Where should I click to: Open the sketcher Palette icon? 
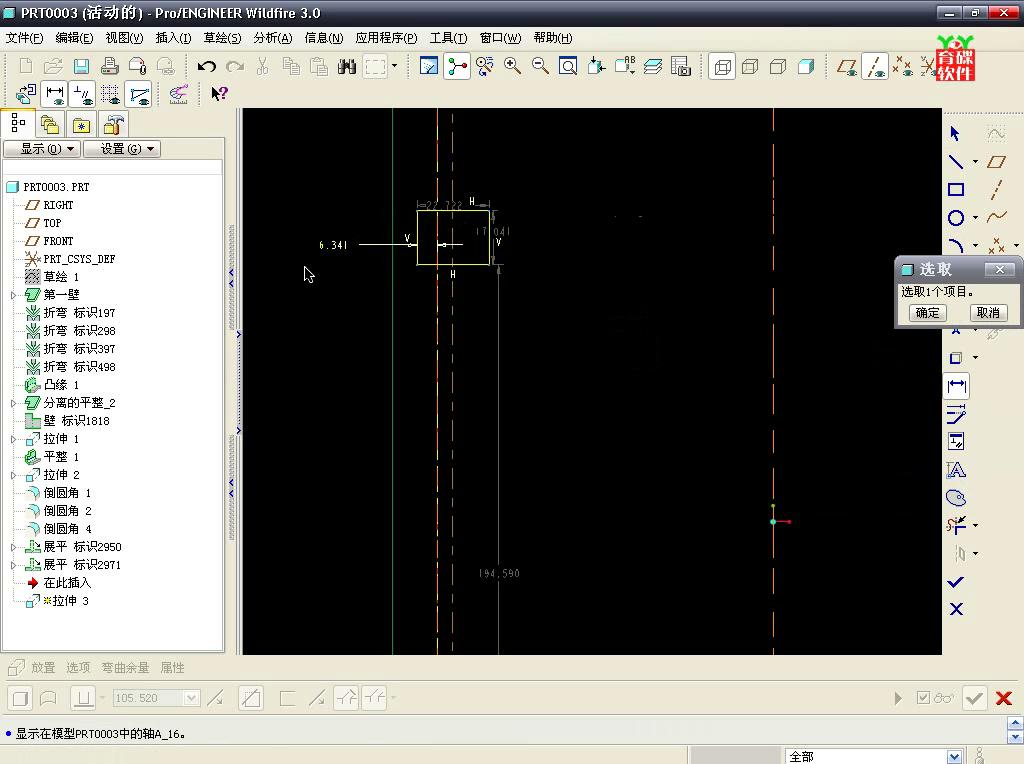pos(956,498)
